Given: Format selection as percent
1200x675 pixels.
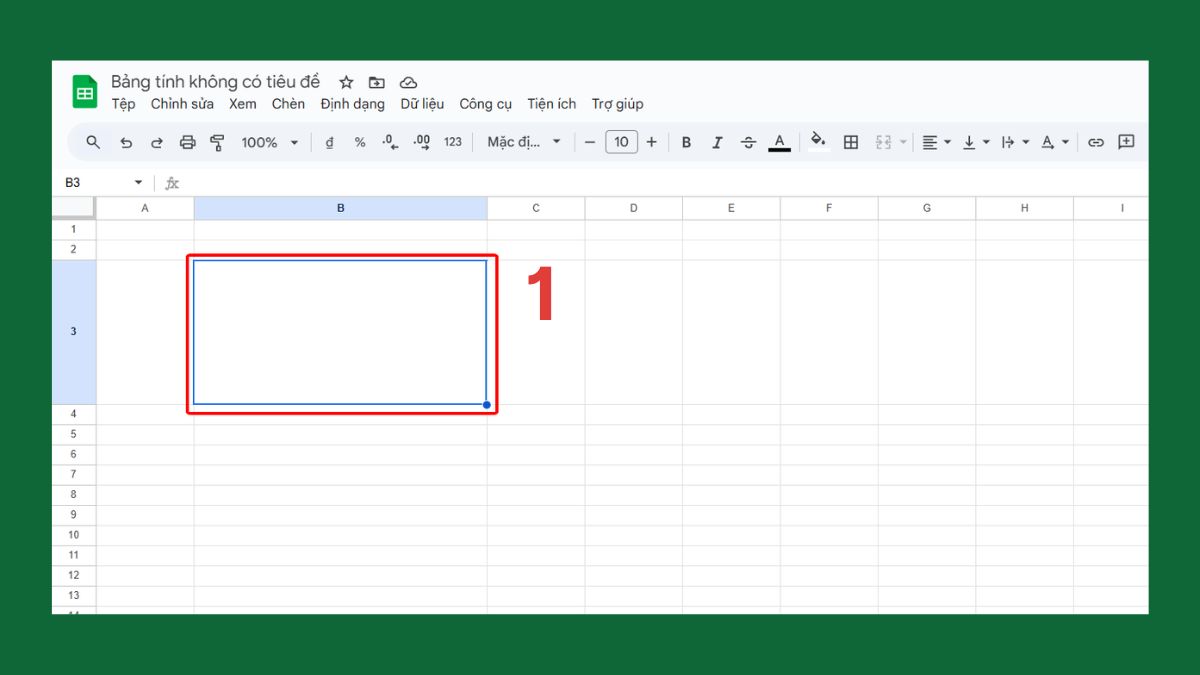Looking at the screenshot, I should click(359, 141).
